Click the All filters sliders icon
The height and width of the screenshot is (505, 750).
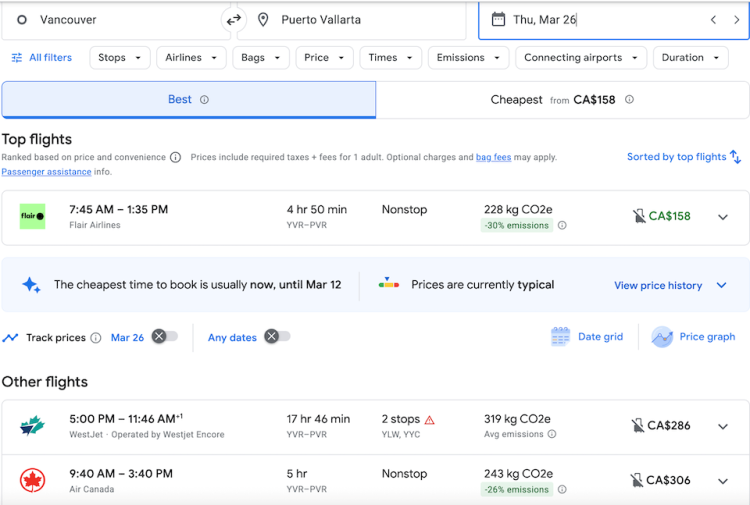pyautogui.click(x=16, y=58)
